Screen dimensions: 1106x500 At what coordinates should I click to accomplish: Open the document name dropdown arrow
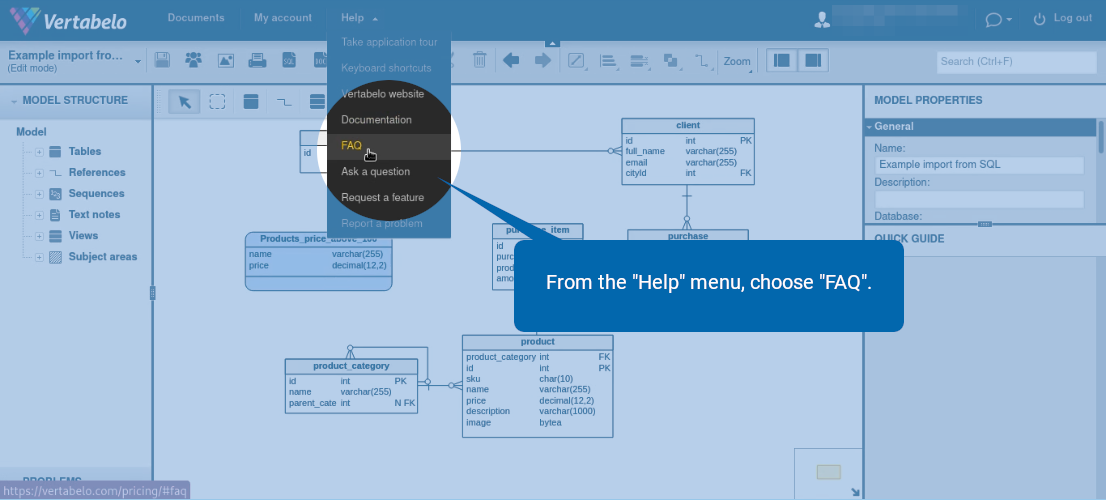138,61
